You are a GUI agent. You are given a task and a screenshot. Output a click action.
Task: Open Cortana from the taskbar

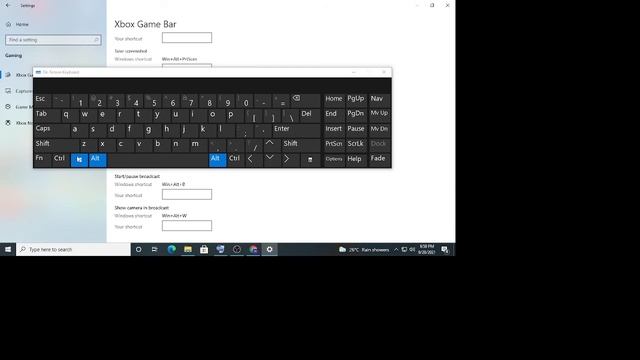coord(138,249)
